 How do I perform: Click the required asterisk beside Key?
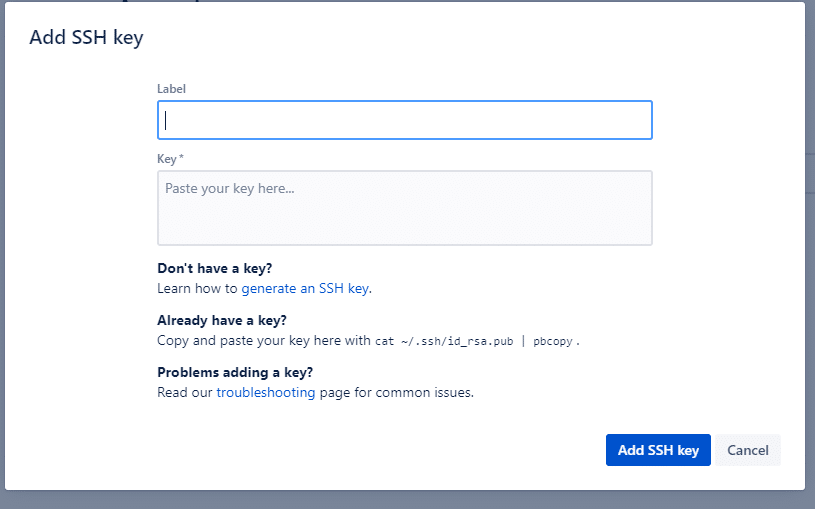pos(181,158)
